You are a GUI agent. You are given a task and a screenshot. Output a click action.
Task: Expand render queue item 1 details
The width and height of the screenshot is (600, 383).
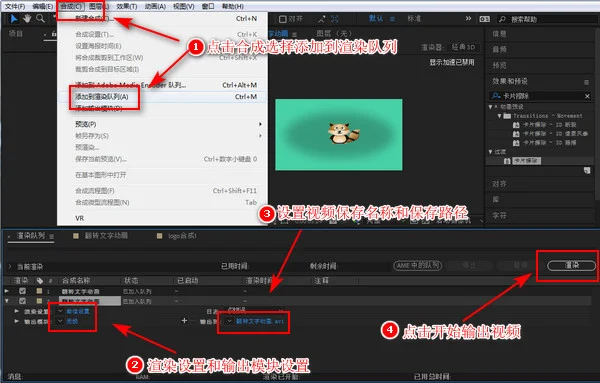pos(7,291)
